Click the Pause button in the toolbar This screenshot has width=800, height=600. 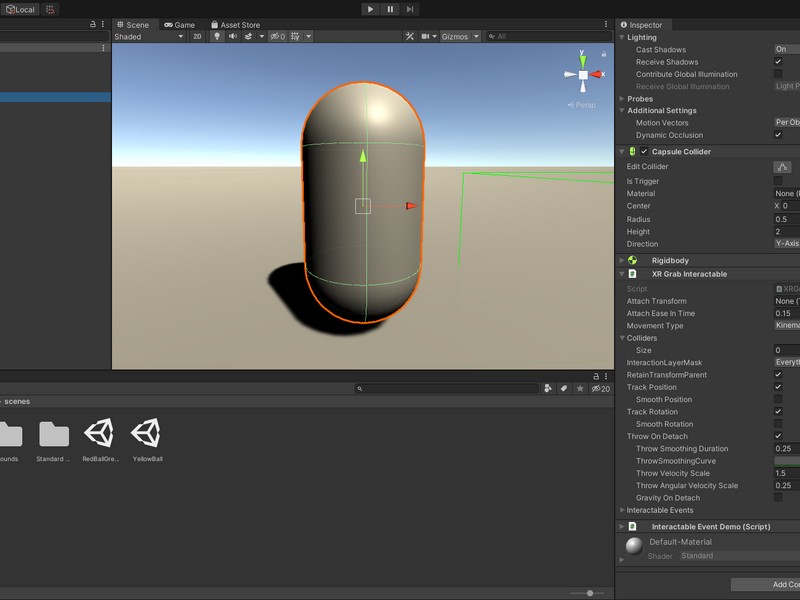coord(390,9)
